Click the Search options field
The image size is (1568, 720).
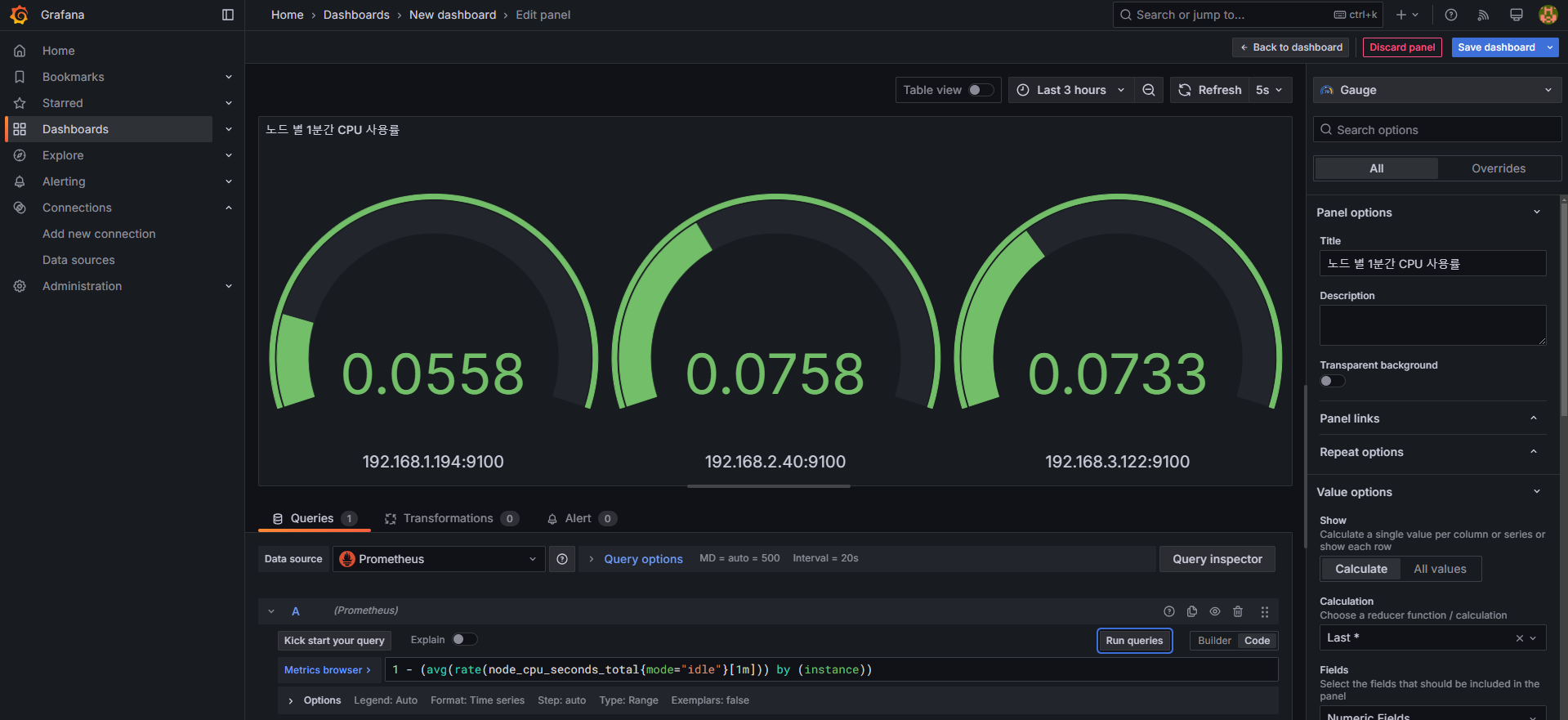tap(1437, 130)
